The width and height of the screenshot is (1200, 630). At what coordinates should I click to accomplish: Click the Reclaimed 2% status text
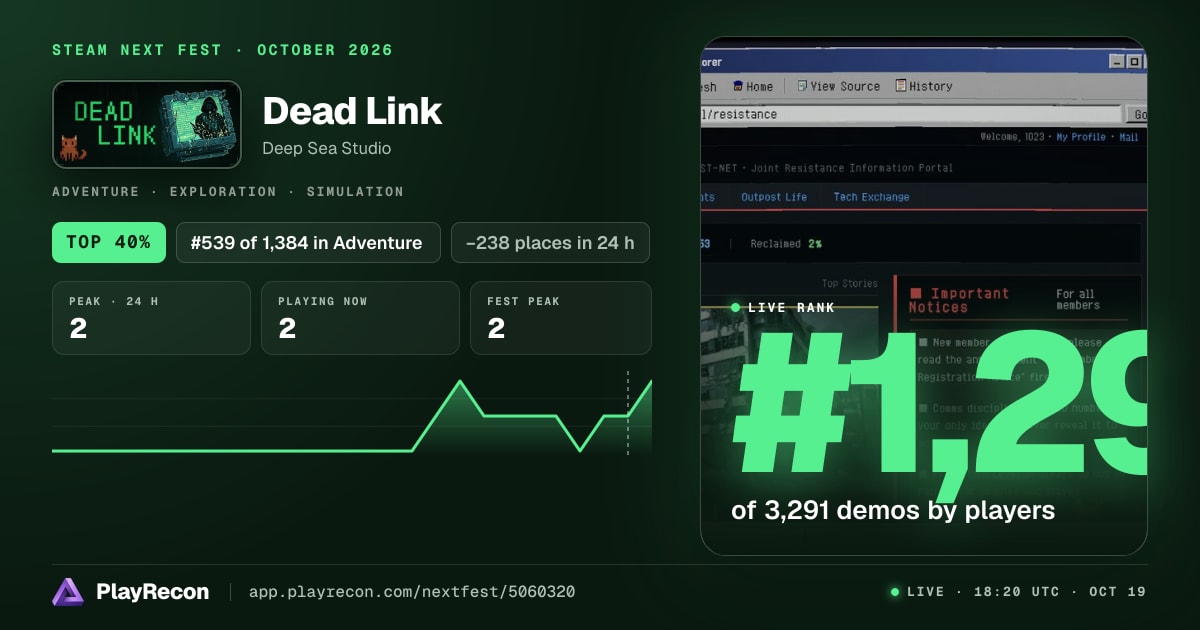[787, 244]
